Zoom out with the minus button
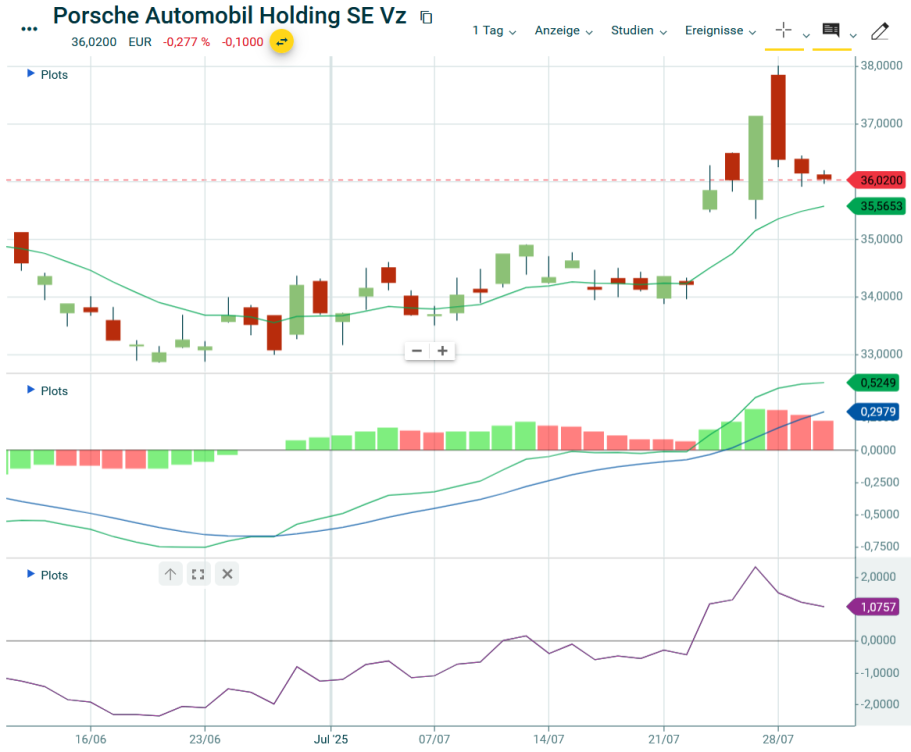 coord(417,350)
